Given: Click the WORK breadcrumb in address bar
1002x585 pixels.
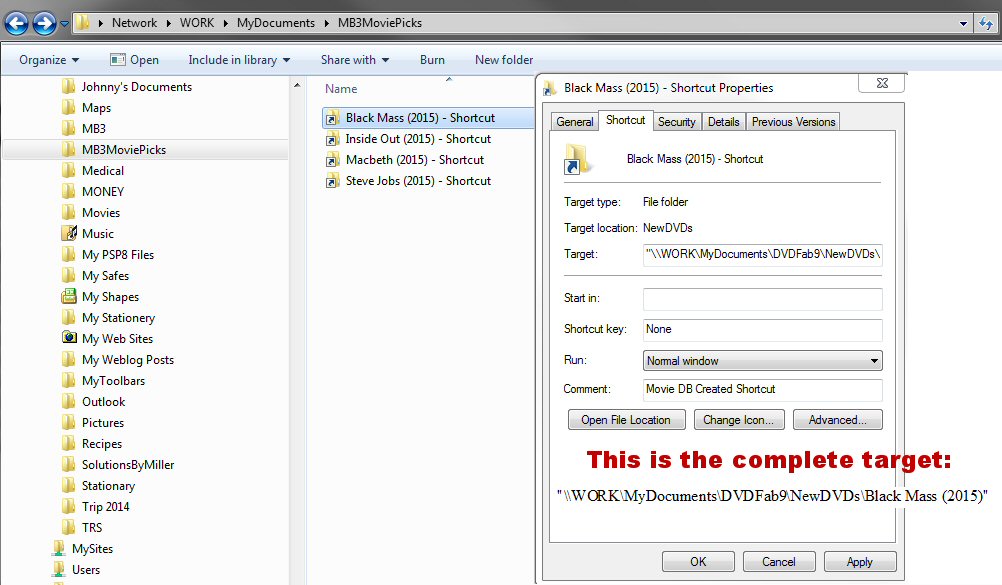Looking at the screenshot, I should point(197,23).
